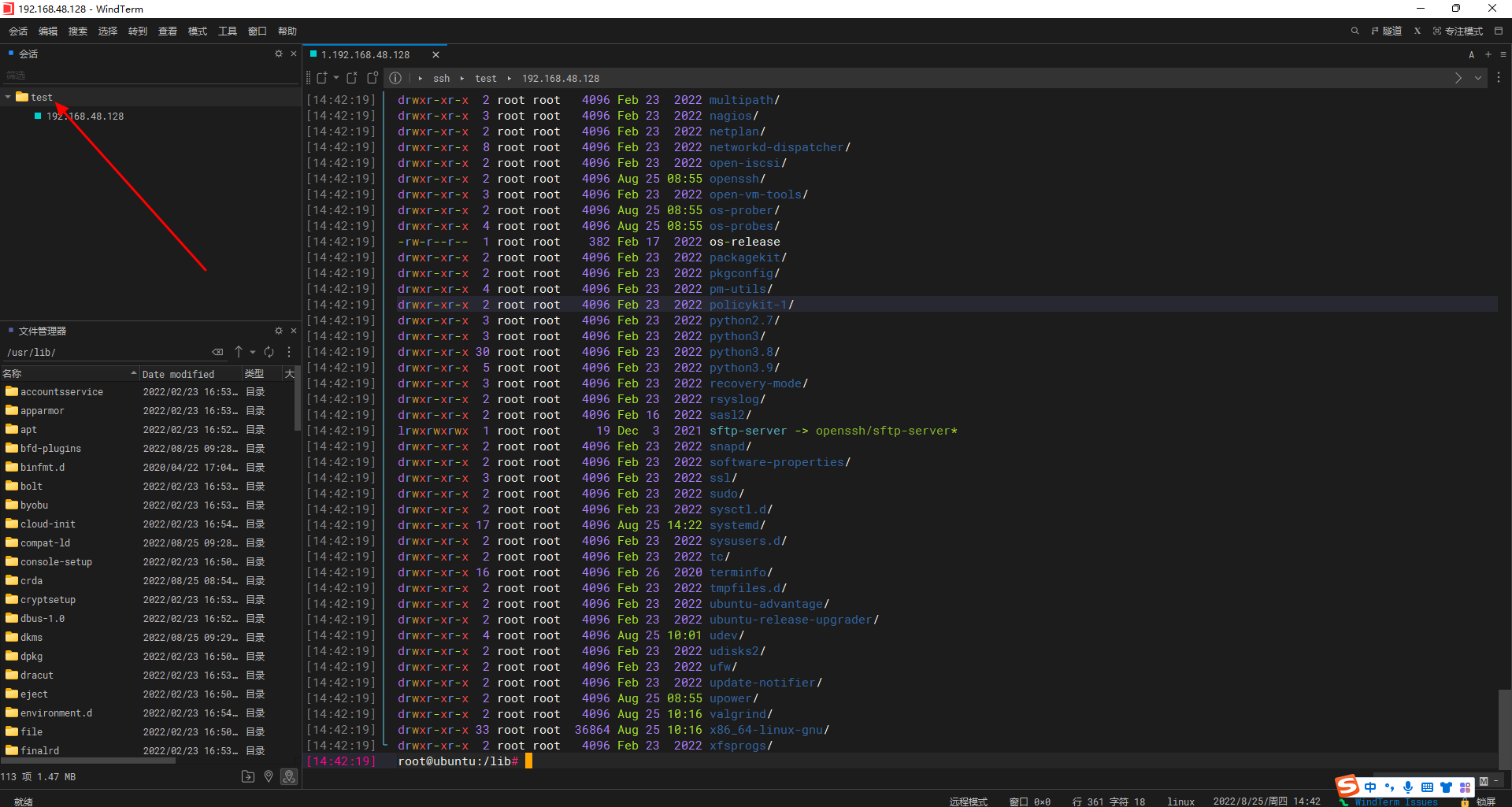Close the 文件管理器 file manager panel

pos(294,331)
